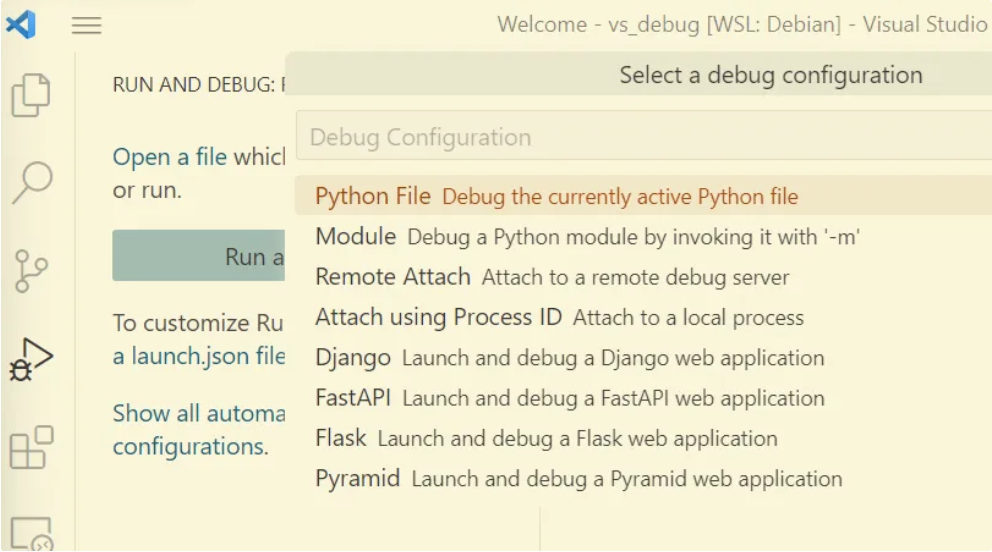992x552 pixels.
Task: Open the Extensions view in activity bar
Action: tap(32, 447)
